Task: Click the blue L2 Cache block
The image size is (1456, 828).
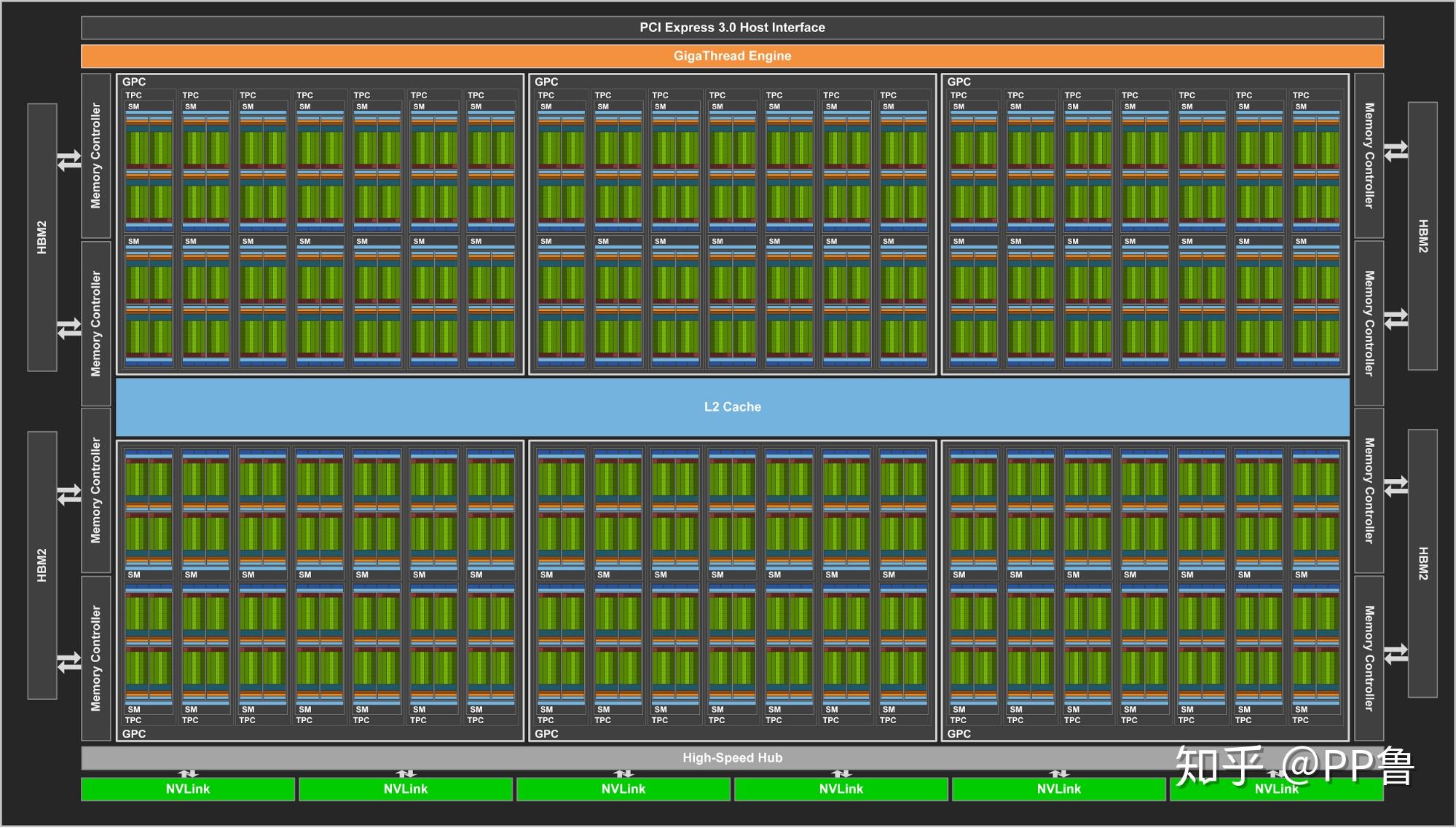Action: click(732, 407)
